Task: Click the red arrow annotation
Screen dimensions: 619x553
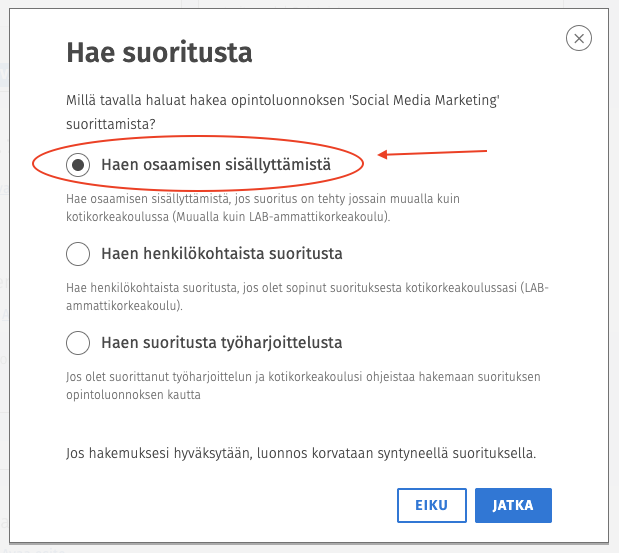Action: (432, 153)
